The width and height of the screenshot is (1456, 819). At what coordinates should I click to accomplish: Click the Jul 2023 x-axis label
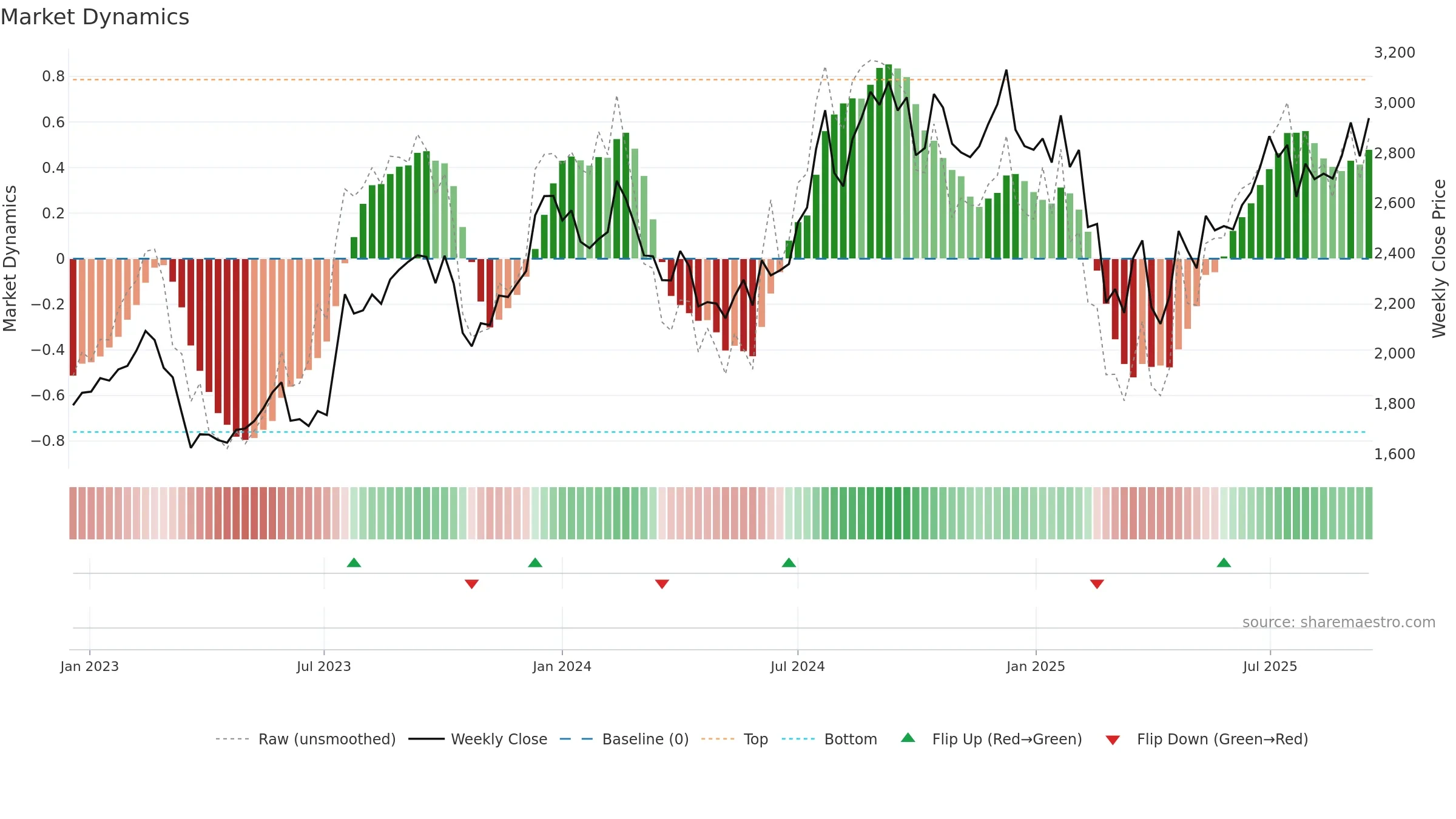point(324,666)
